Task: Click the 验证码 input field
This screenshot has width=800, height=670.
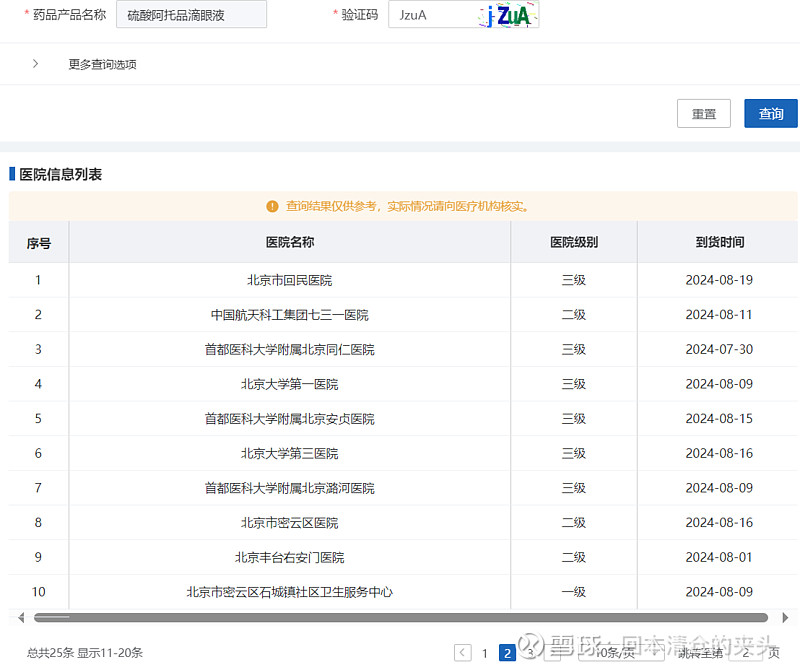Action: [x=430, y=15]
